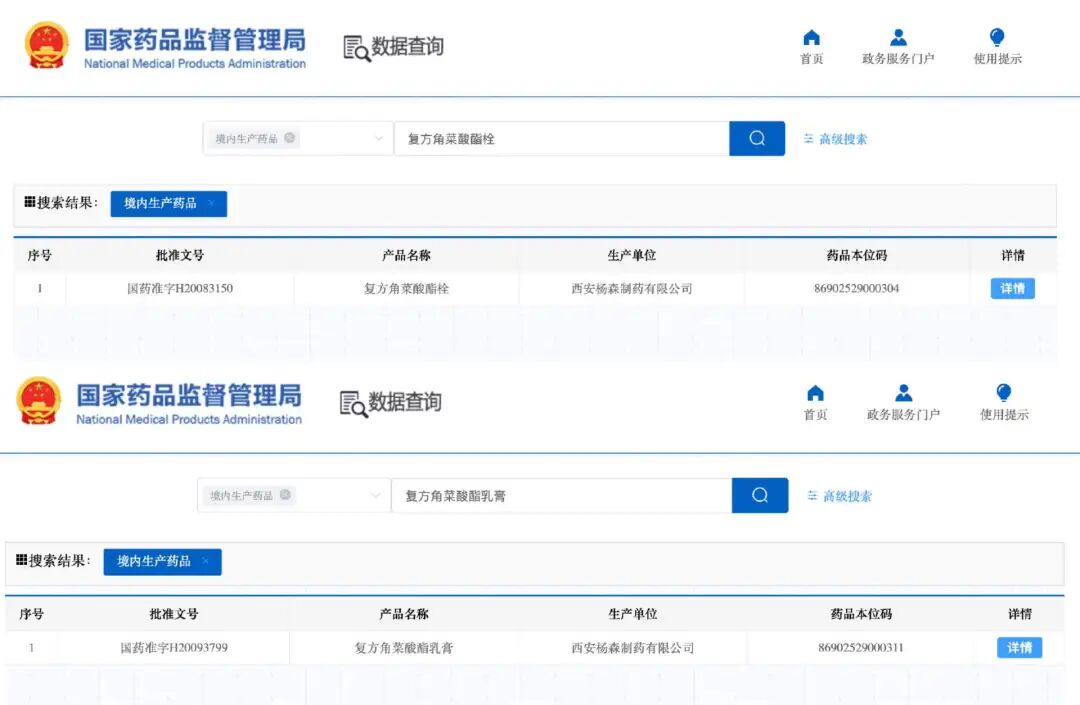Image resolution: width=1080 pixels, height=705 pixels.
Task: Click search magnifier button for 复方角菜酸酯栓
Action: pyautogui.click(x=757, y=139)
